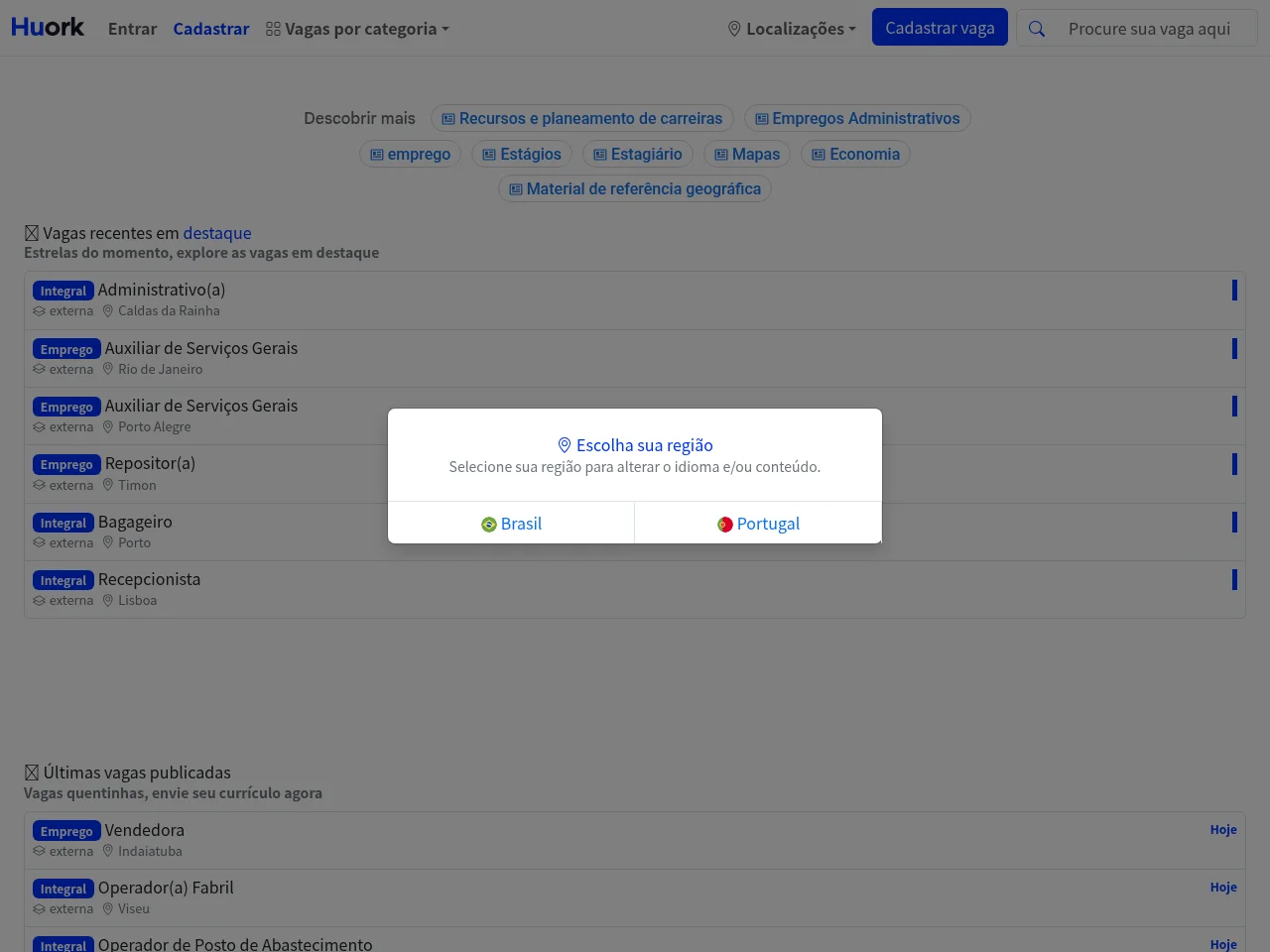Viewport: 1270px width, 952px height.
Task: Open the Administrativo(a) job listing
Action: (x=162, y=290)
